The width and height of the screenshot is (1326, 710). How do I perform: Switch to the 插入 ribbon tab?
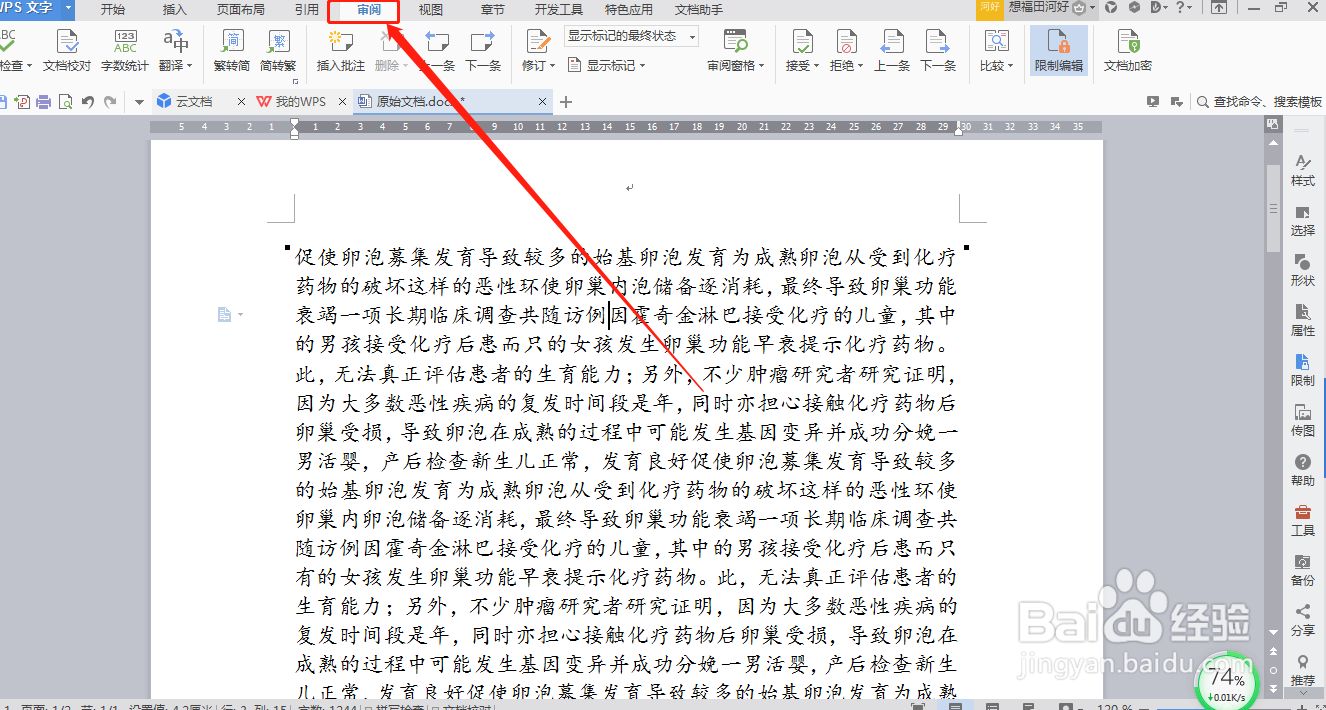click(174, 10)
